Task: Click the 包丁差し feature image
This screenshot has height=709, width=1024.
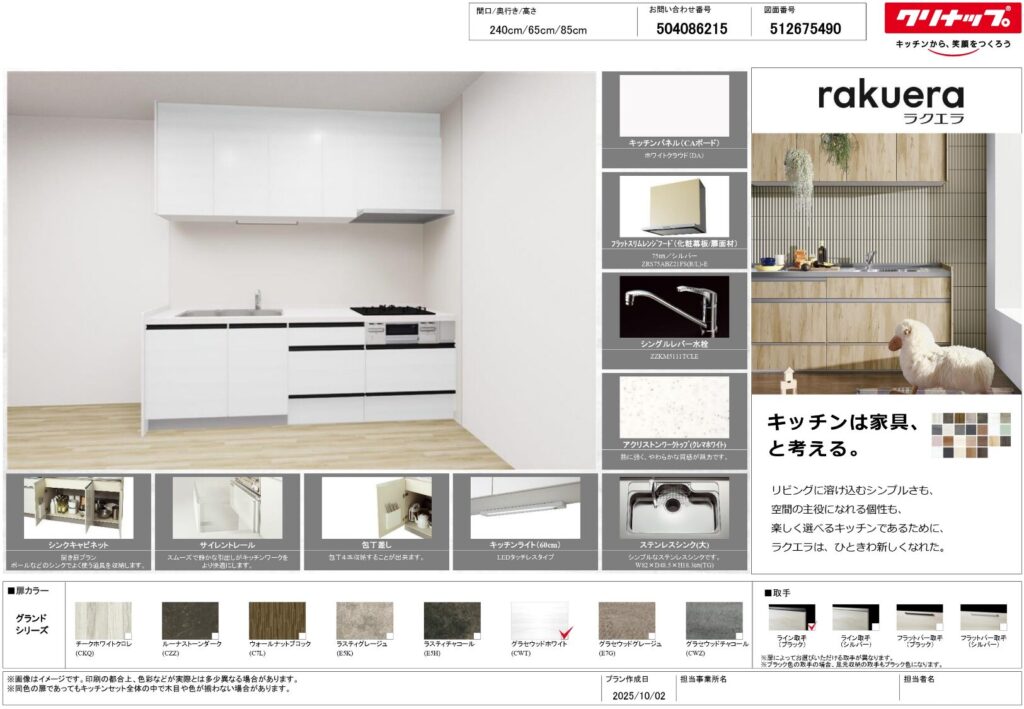Action: coord(377,506)
